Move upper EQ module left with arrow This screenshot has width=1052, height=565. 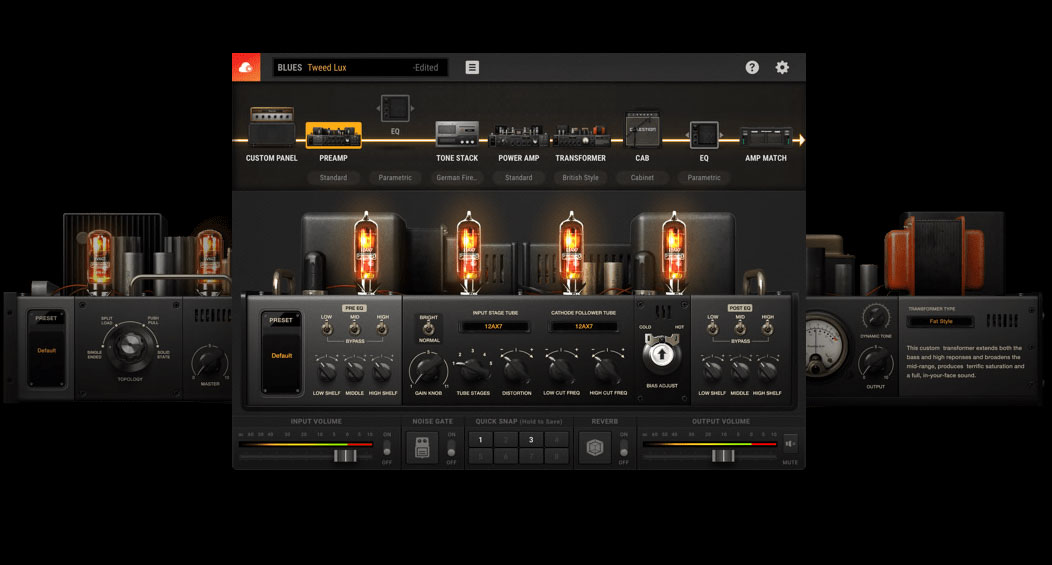378,108
